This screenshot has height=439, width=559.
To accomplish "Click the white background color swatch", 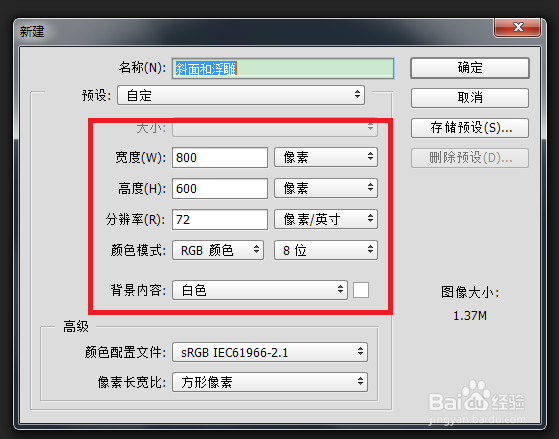I will coord(361,290).
